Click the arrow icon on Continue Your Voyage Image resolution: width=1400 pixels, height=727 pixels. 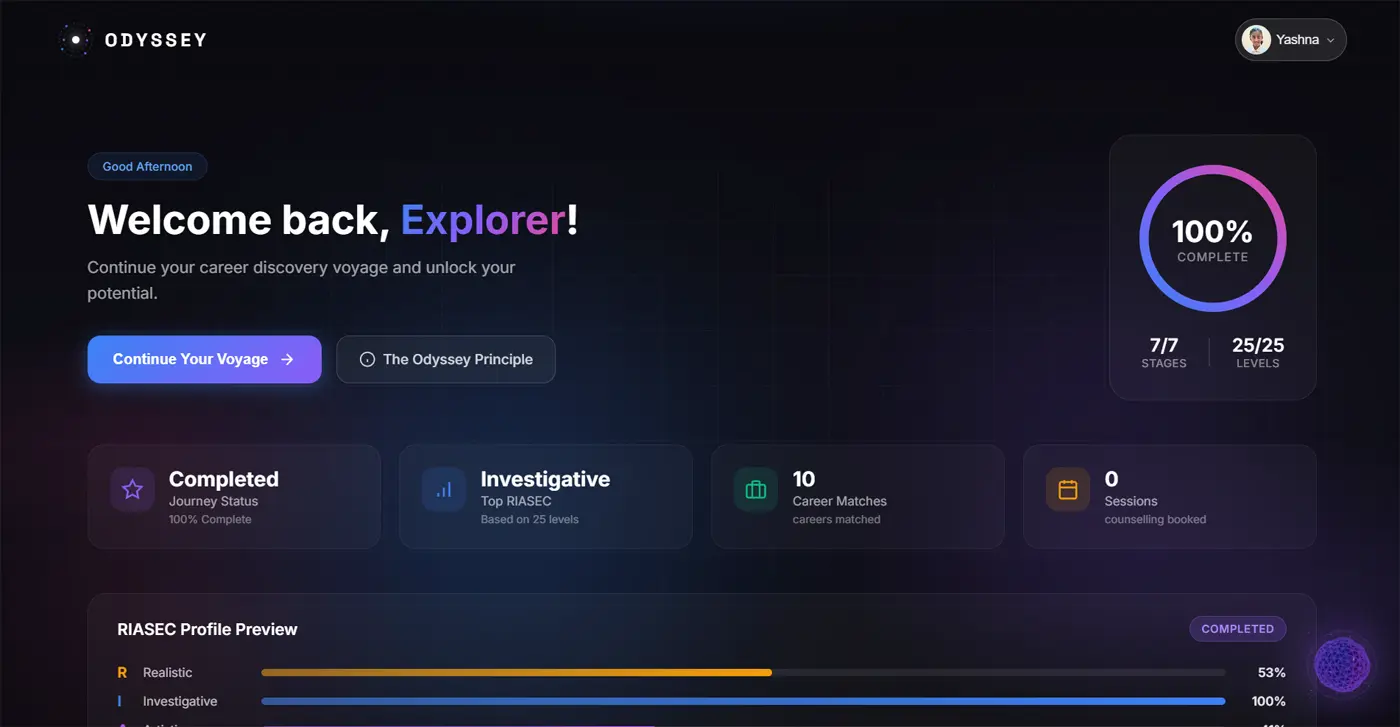tap(287, 359)
